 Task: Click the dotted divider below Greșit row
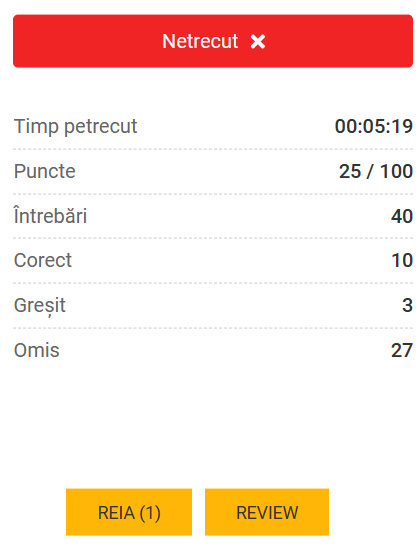click(213, 328)
